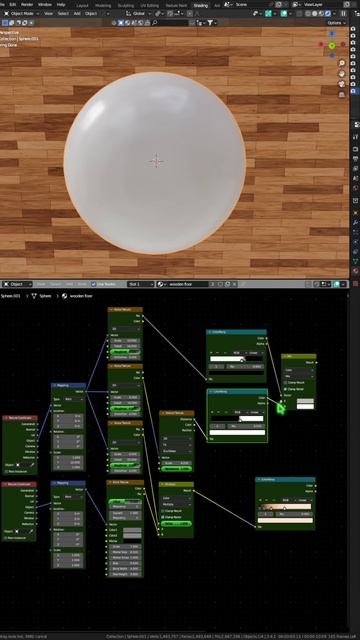
Task: Open the F1 feature dropdown on Voronoi node
Action: pyautogui.click(x=176, y=444)
